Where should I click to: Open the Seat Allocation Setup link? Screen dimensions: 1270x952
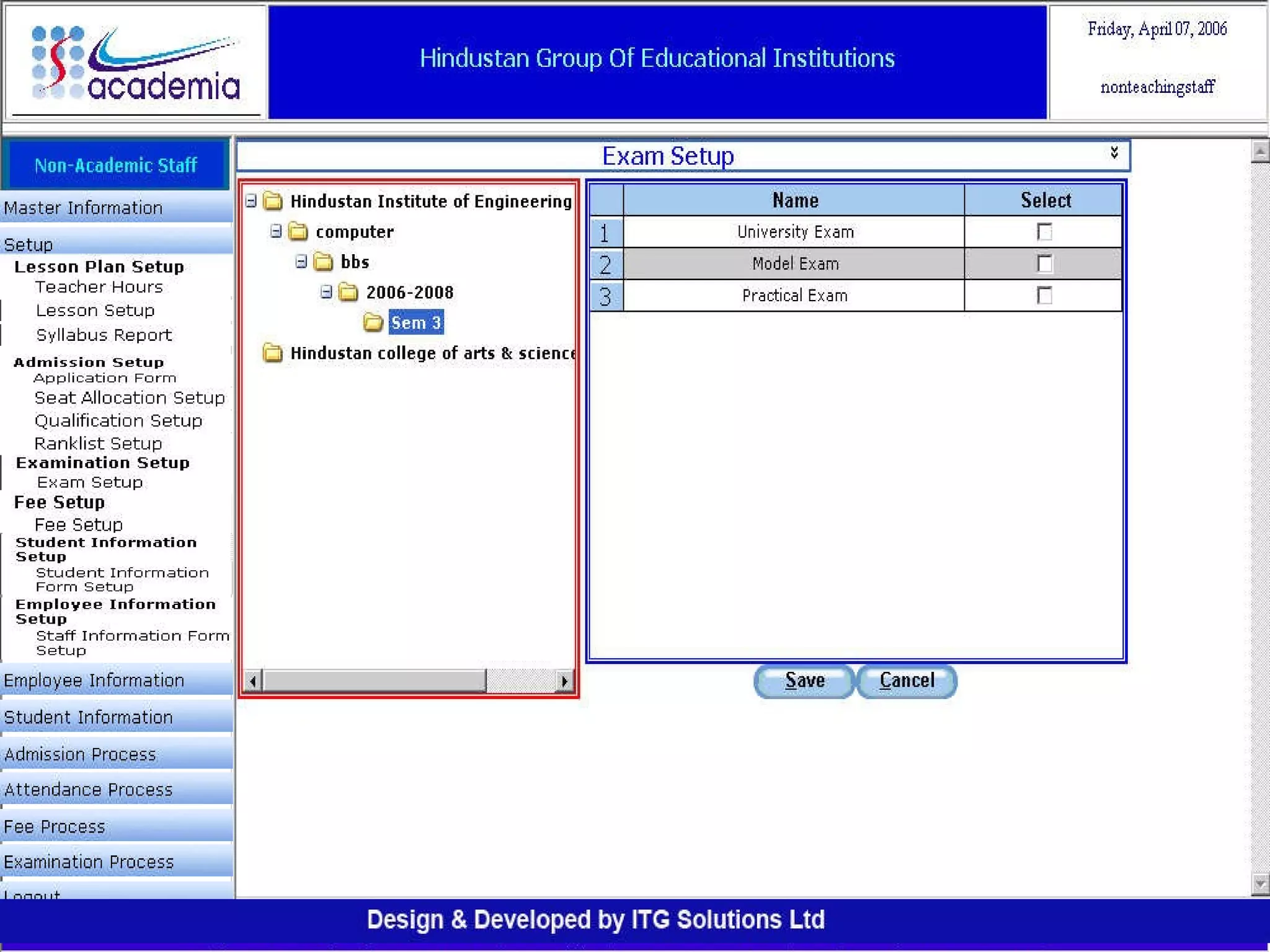coord(130,398)
